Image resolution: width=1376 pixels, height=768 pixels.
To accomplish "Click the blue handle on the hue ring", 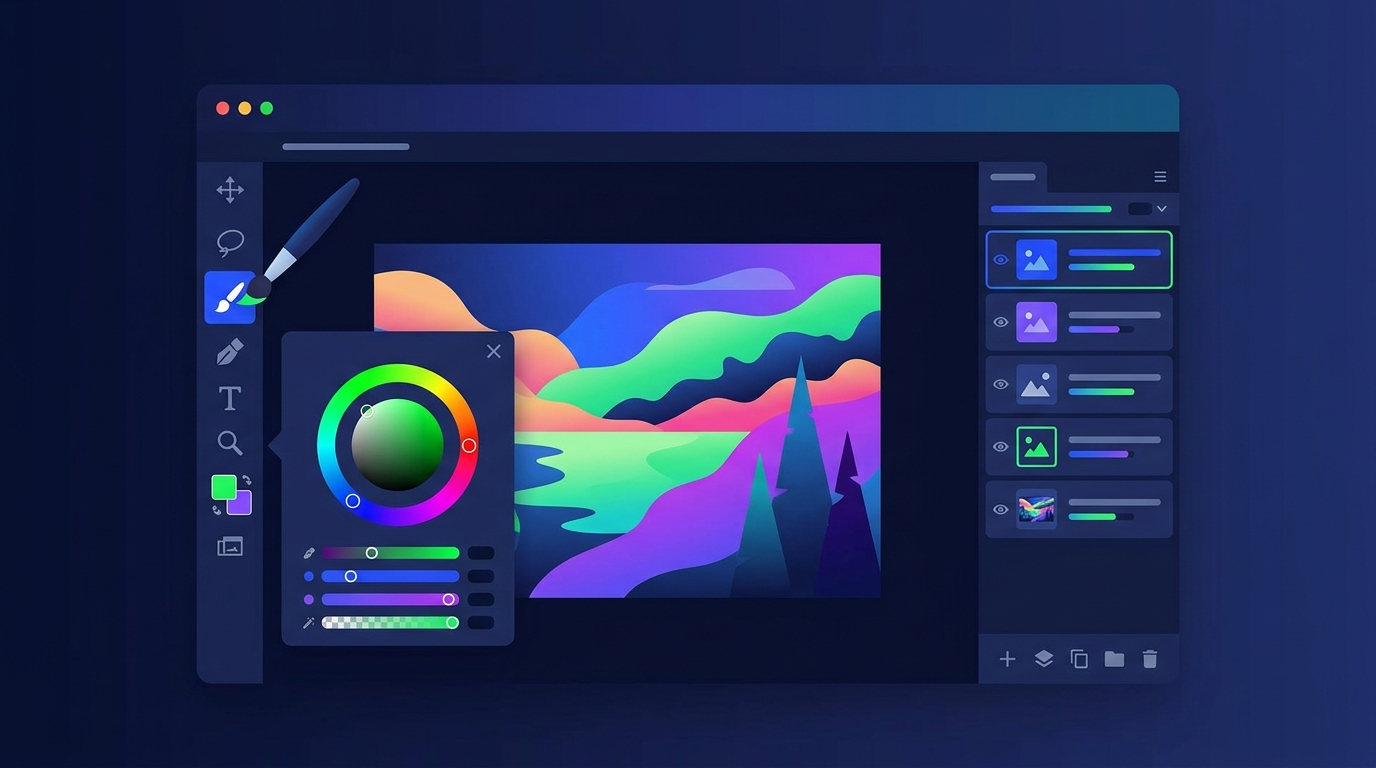I will [353, 501].
